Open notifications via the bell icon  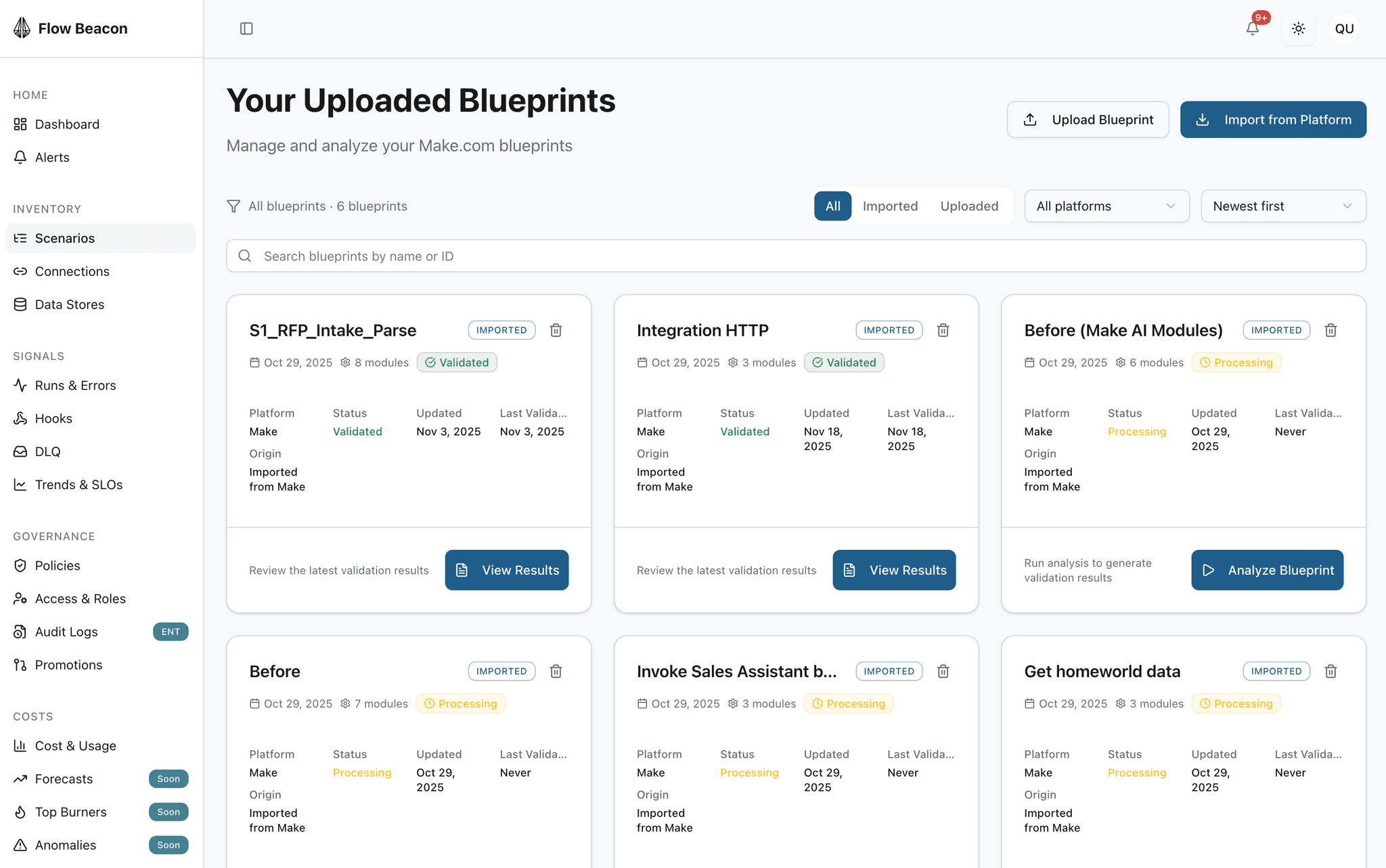pyautogui.click(x=1253, y=28)
